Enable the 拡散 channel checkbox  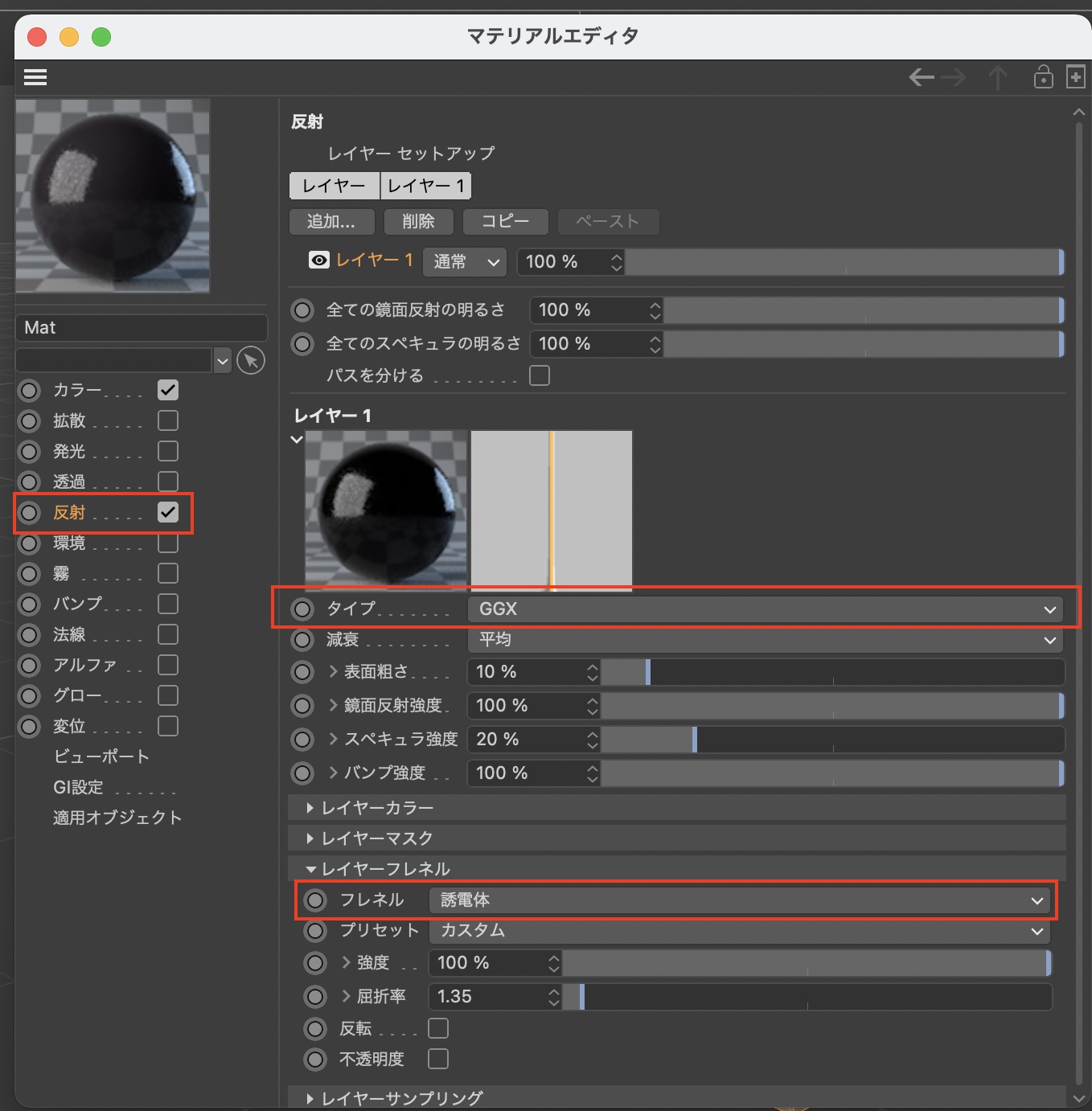[168, 420]
